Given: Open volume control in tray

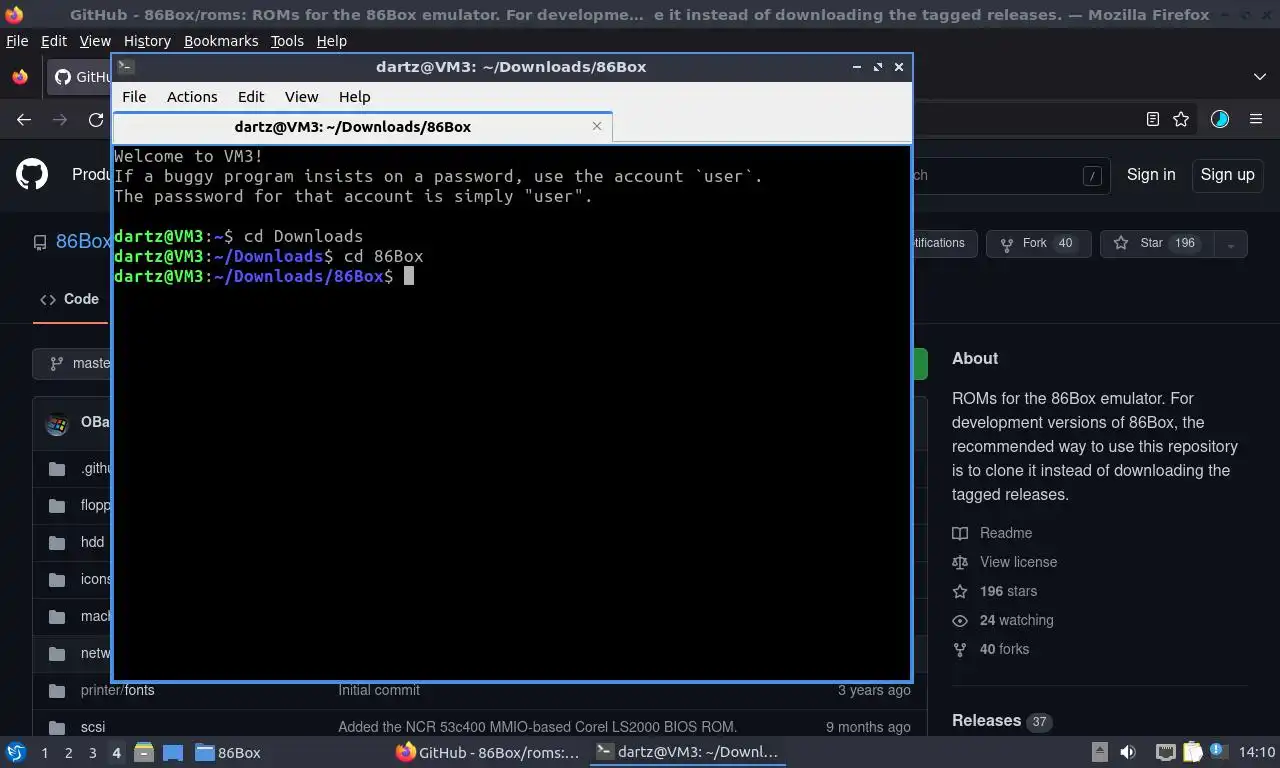Looking at the screenshot, I should point(1128,752).
